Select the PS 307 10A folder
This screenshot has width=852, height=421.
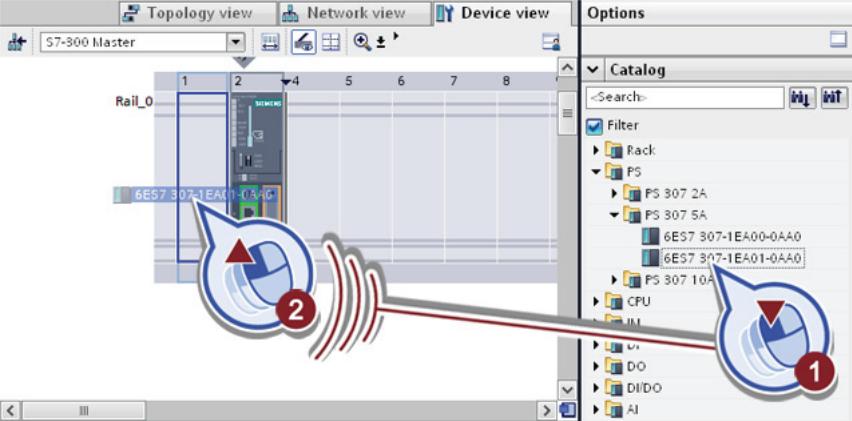point(679,280)
